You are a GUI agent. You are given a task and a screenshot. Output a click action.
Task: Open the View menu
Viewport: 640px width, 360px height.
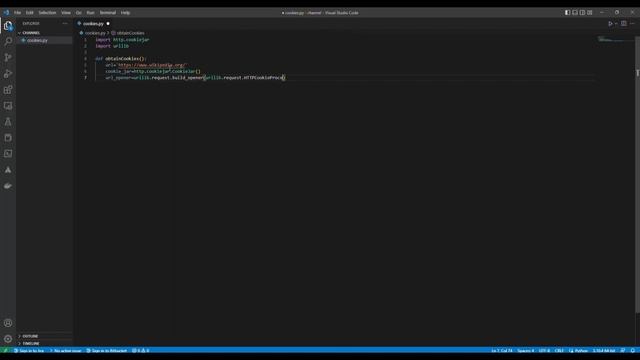click(66, 13)
